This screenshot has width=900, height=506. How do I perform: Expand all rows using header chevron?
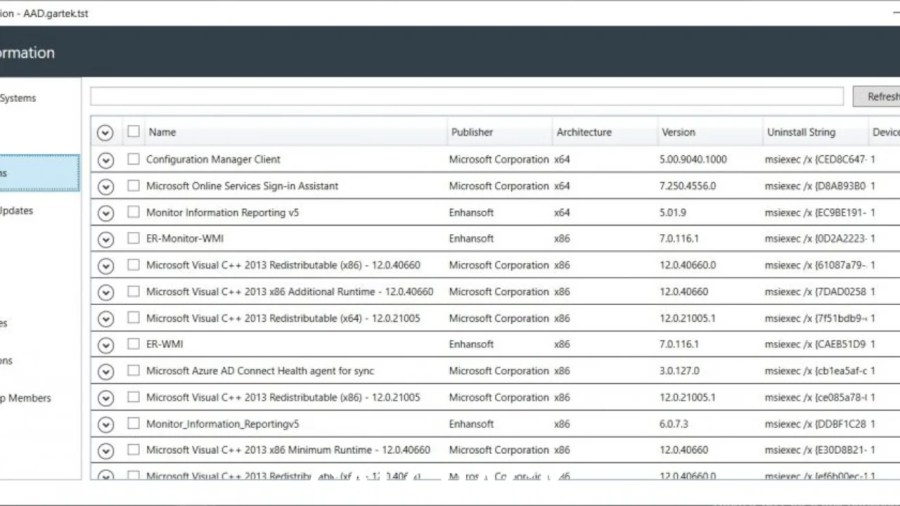pos(105,133)
